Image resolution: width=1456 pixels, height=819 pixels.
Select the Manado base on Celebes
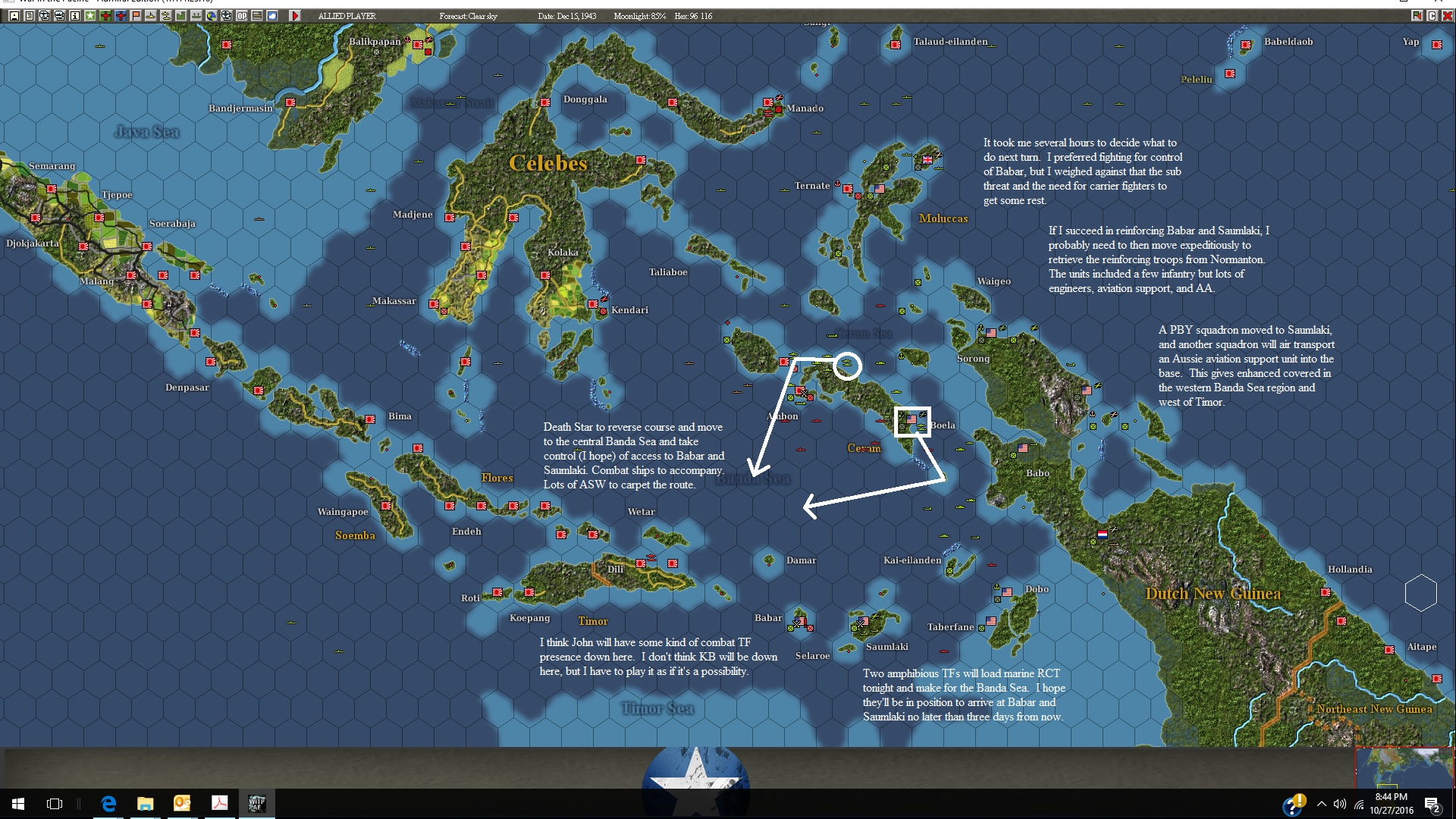tap(768, 102)
